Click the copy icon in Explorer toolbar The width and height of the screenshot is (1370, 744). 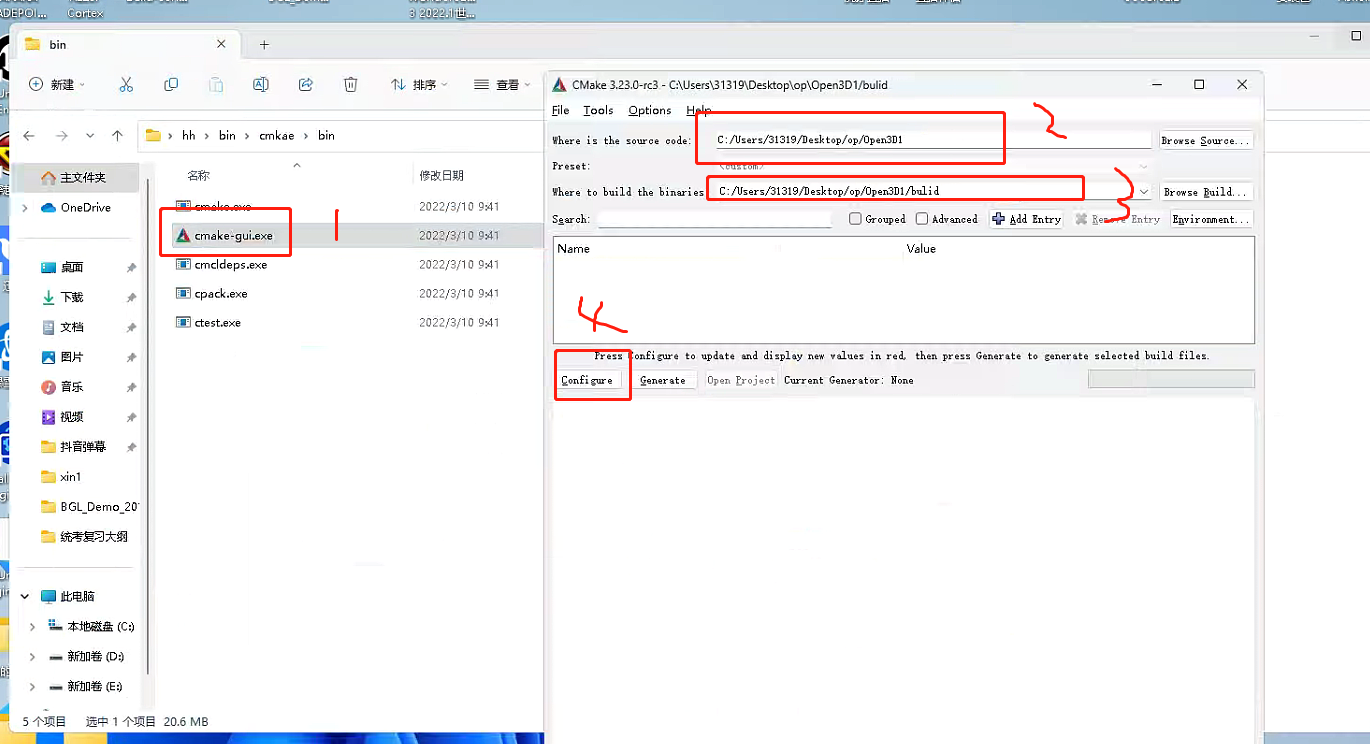point(171,85)
